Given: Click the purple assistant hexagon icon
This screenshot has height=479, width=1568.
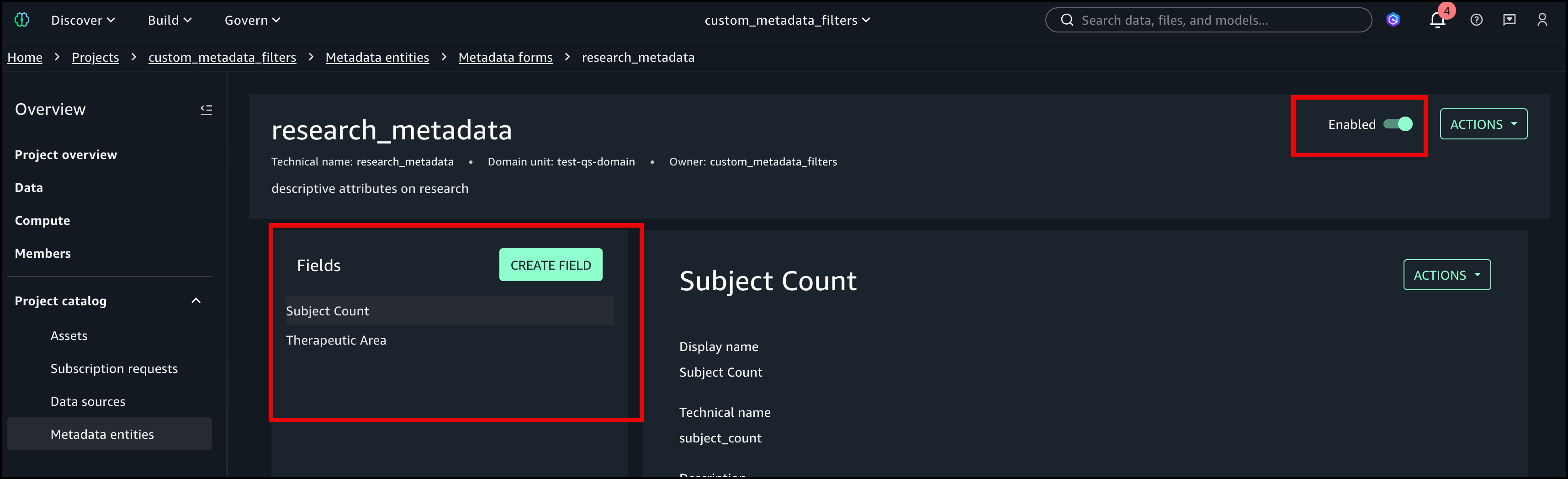Looking at the screenshot, I should point(1393,20).
